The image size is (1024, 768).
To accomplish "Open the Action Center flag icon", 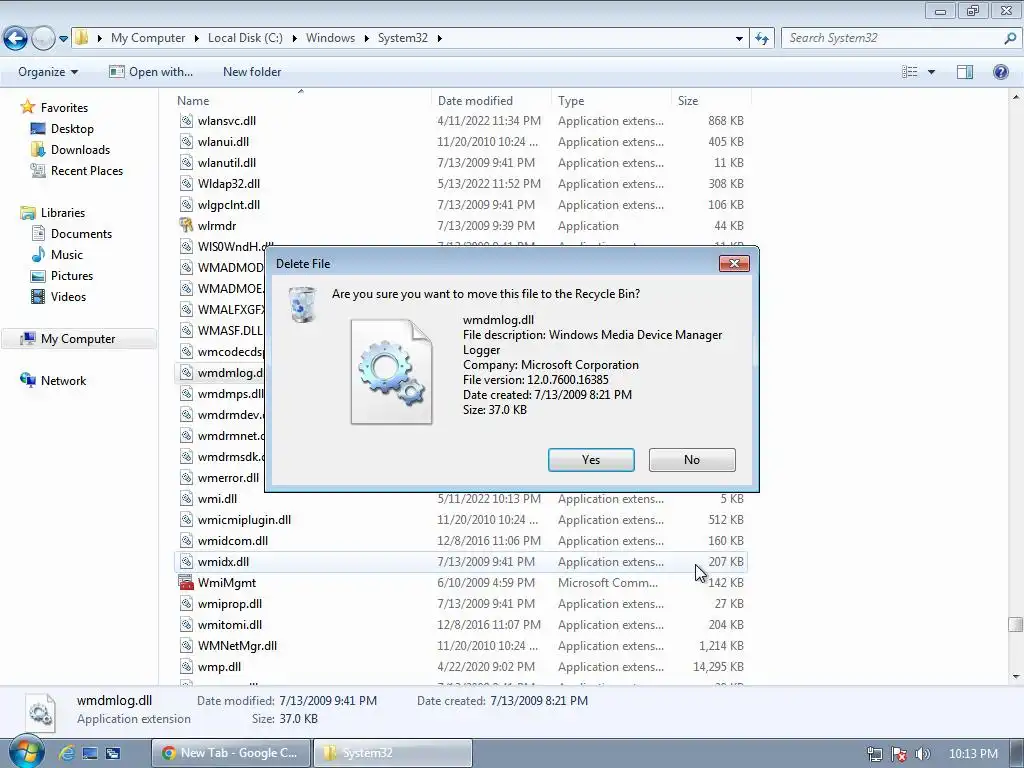I will (x=899, y=754).
